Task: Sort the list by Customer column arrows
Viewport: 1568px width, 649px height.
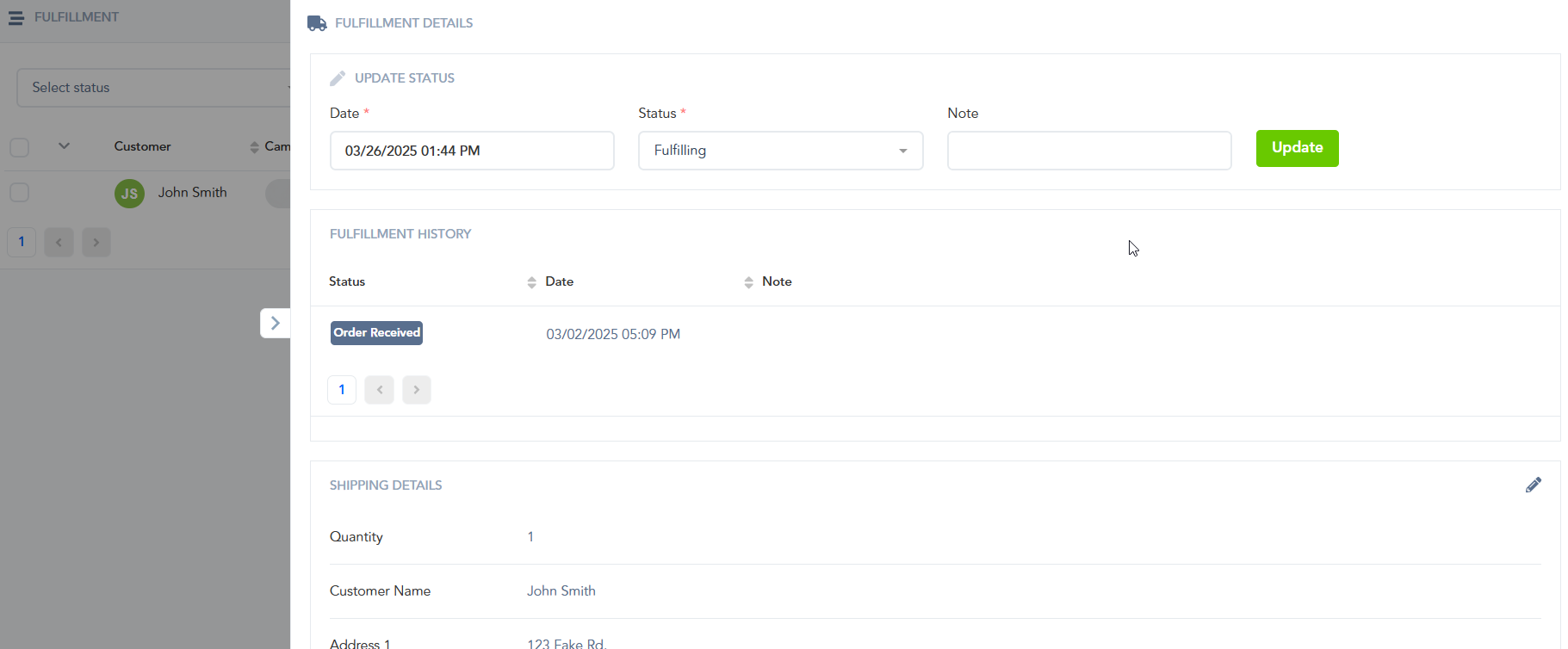Action: [254, 147]
